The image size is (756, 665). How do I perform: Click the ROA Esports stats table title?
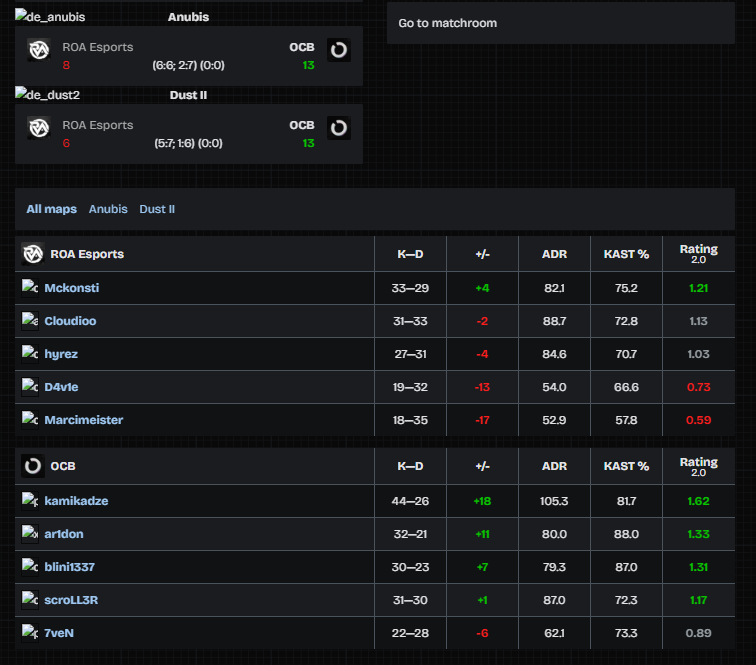click(87, 254)
